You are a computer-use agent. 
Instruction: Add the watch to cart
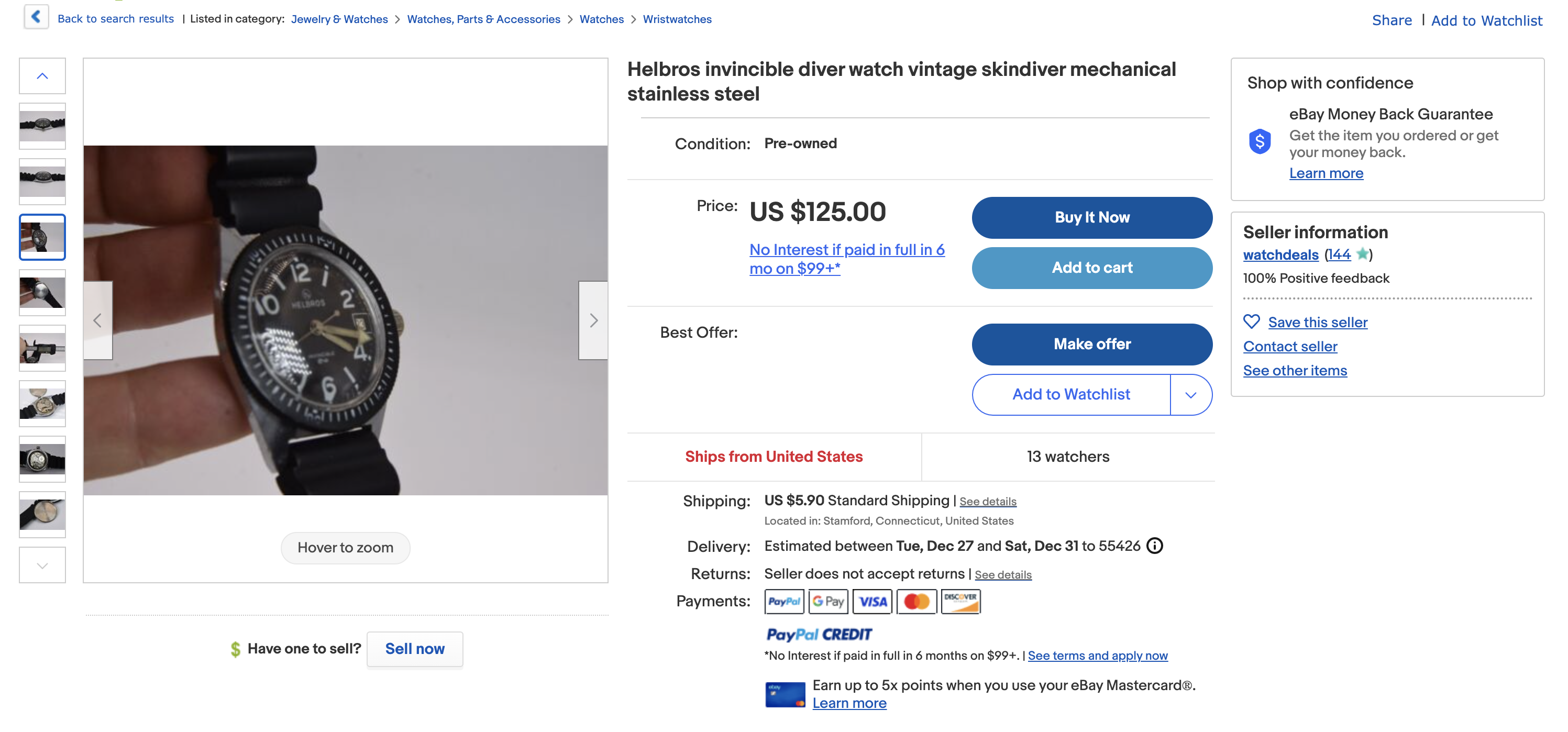pyautogui.click(x=1091, y=268)
